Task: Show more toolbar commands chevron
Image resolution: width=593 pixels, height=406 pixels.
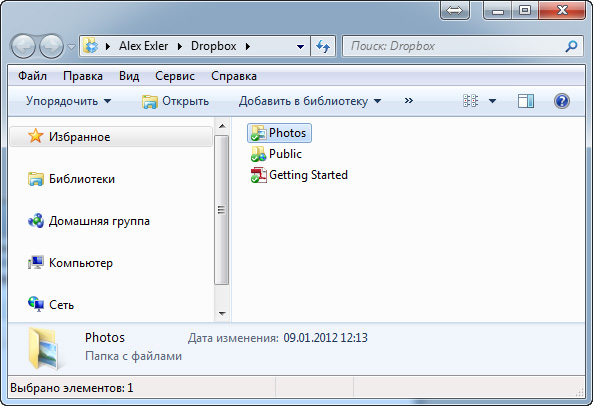Action: point(408,101)
